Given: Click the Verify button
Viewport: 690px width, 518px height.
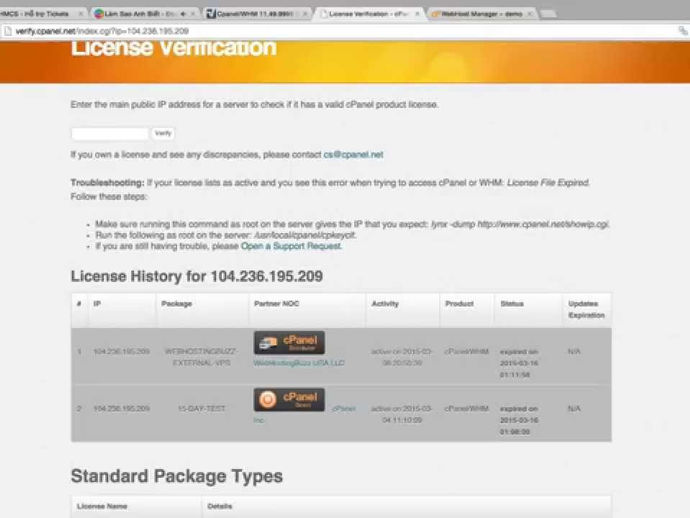Looking at the screenshot, I should 163,133.
